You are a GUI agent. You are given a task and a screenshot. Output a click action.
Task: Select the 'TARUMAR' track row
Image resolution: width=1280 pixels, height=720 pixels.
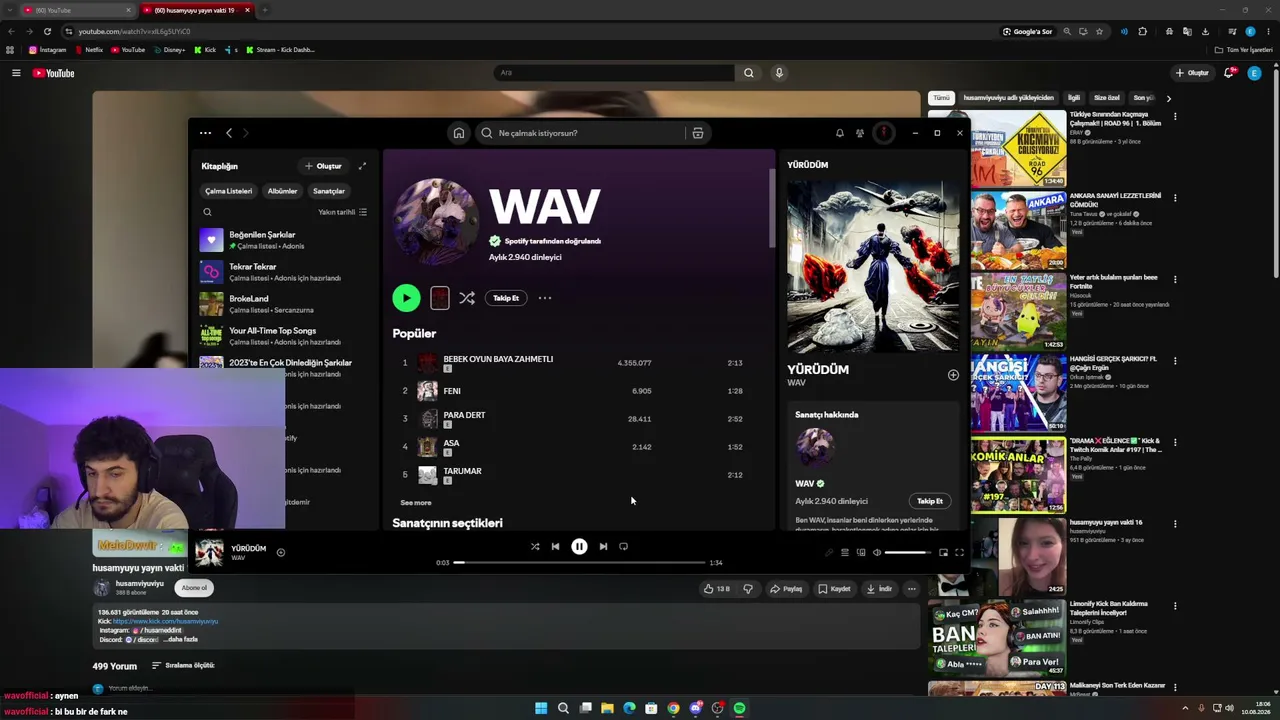[x=578, y=475]
